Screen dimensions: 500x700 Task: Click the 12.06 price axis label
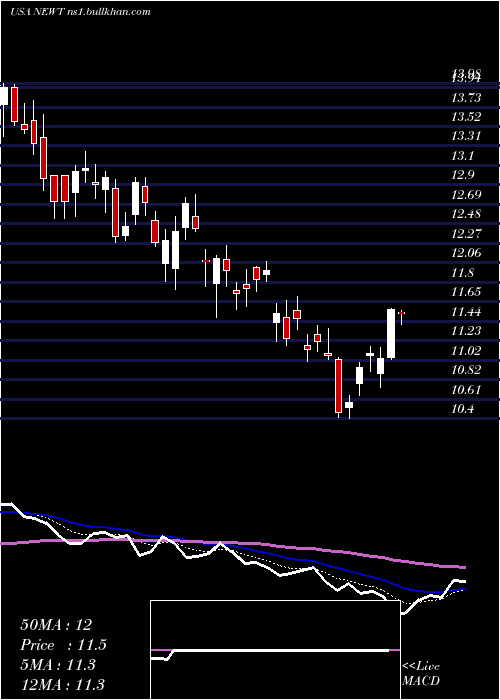coord(466,253)
